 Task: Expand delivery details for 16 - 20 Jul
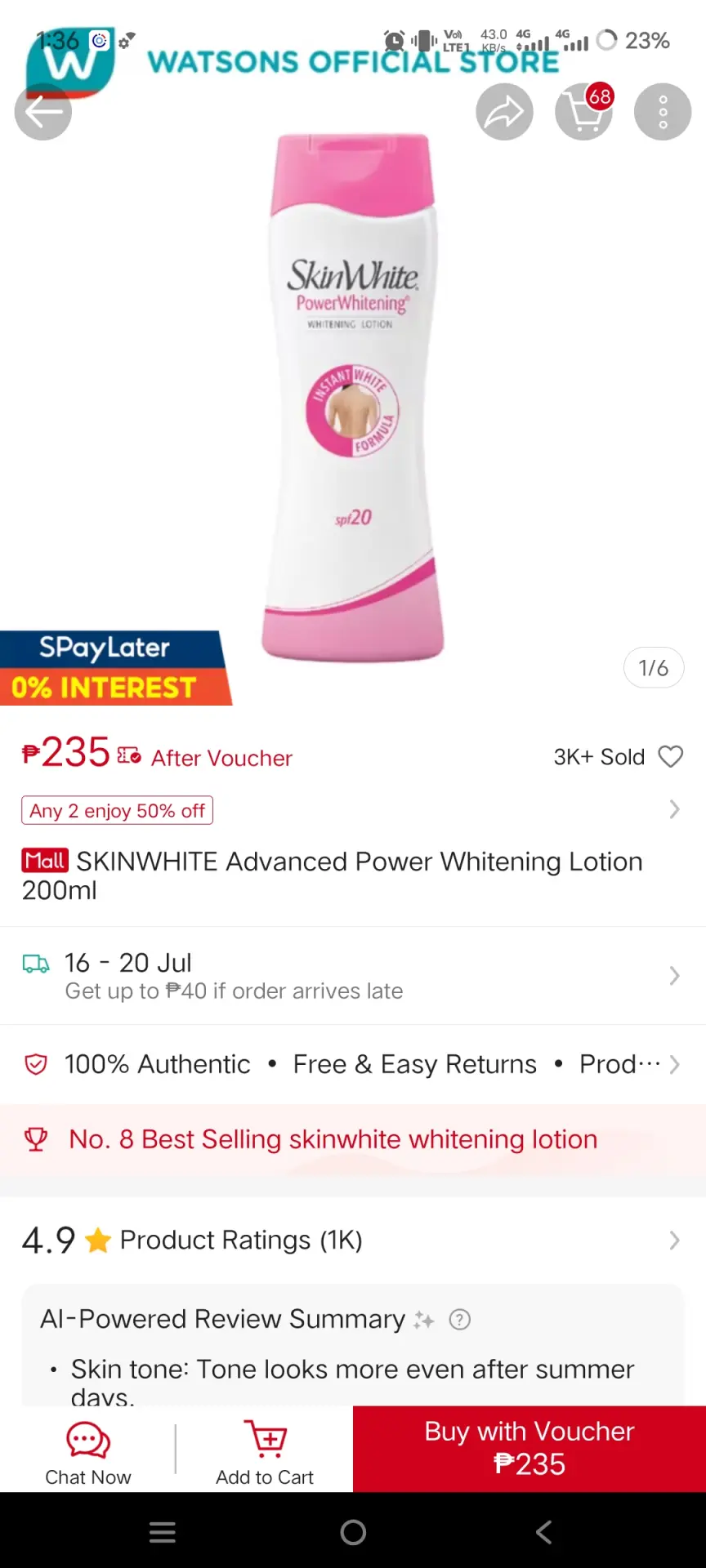point(353,976)
